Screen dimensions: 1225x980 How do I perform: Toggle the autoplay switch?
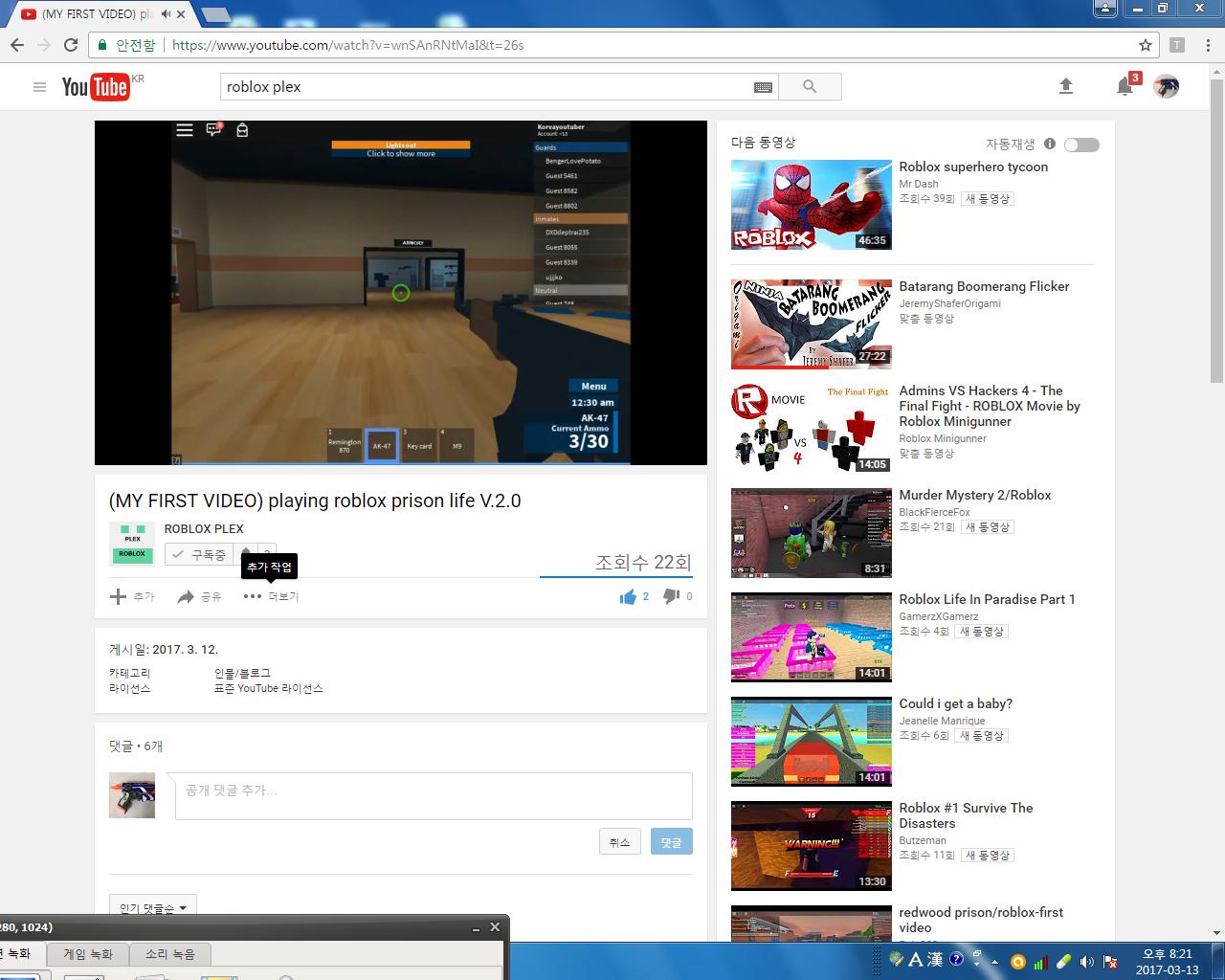[1081, 145]
